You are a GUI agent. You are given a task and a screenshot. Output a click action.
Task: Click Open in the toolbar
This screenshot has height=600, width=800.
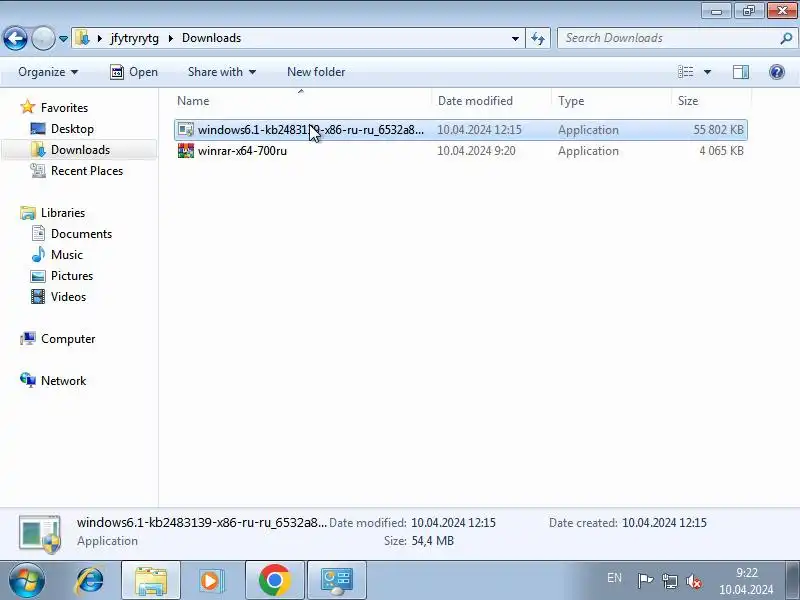(x=134, y=72)
